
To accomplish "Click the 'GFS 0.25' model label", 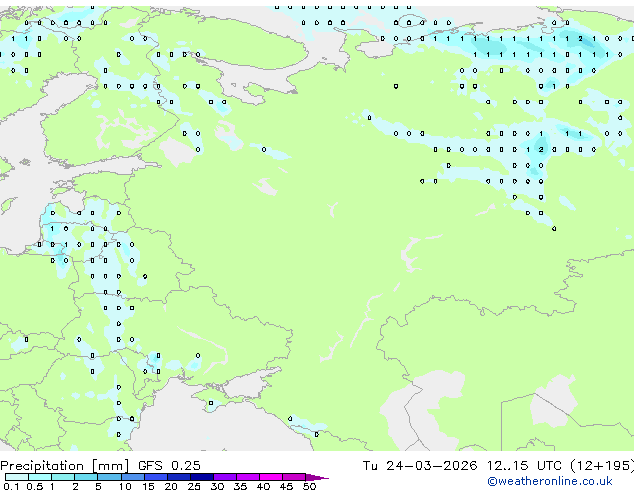I will [x=169, y=466].
